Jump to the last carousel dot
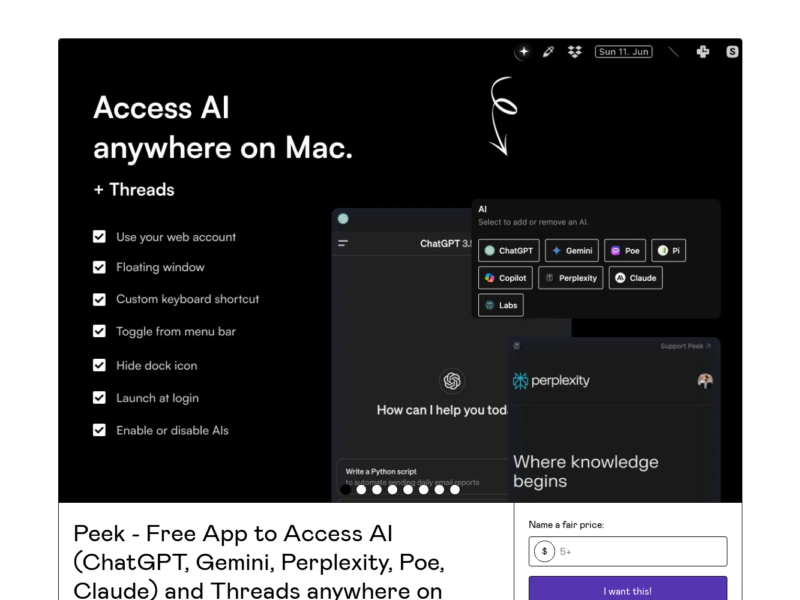The image size is (800, 600). (455, 490)
